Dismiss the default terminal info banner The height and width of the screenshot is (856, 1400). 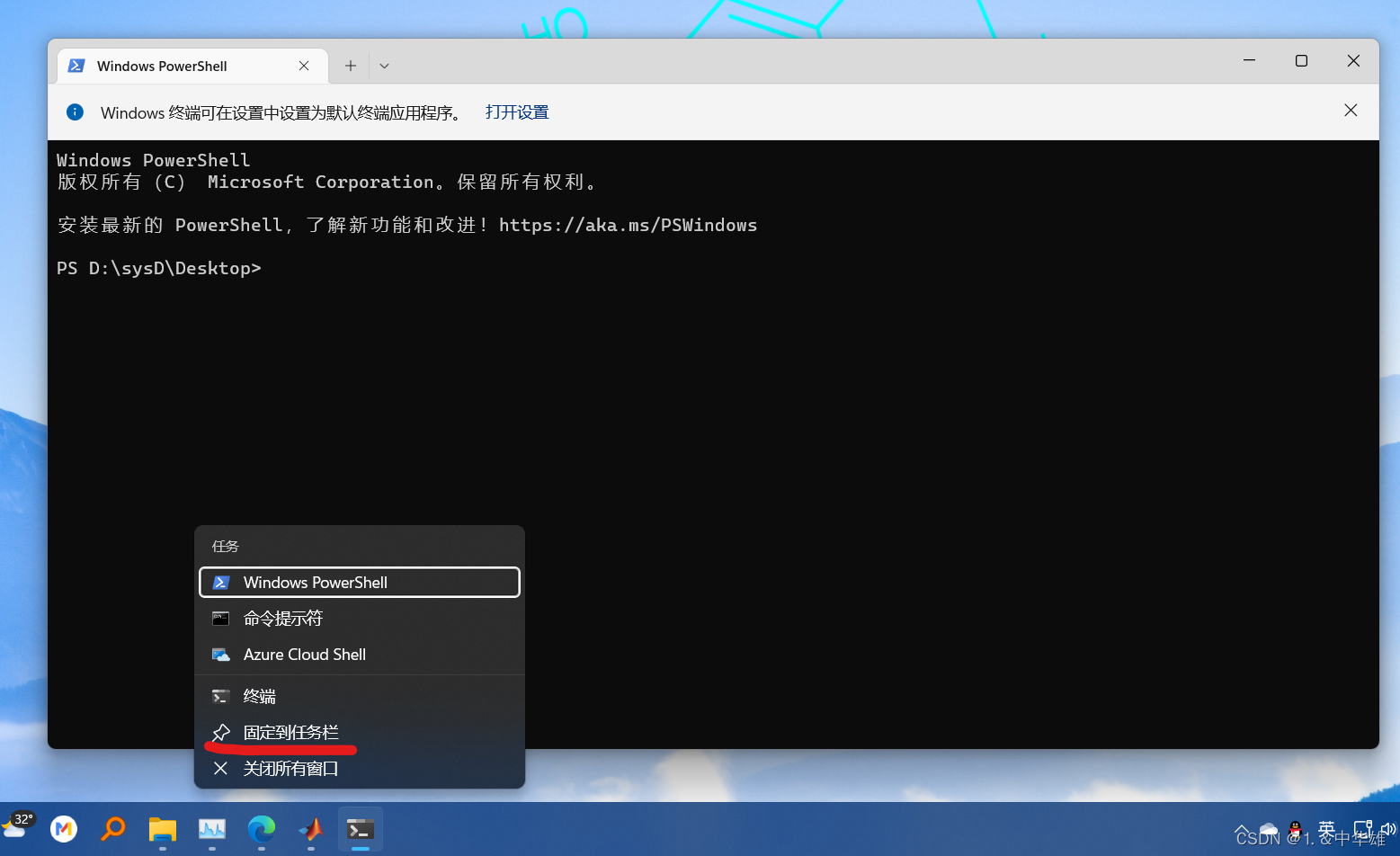(1351, 110)
